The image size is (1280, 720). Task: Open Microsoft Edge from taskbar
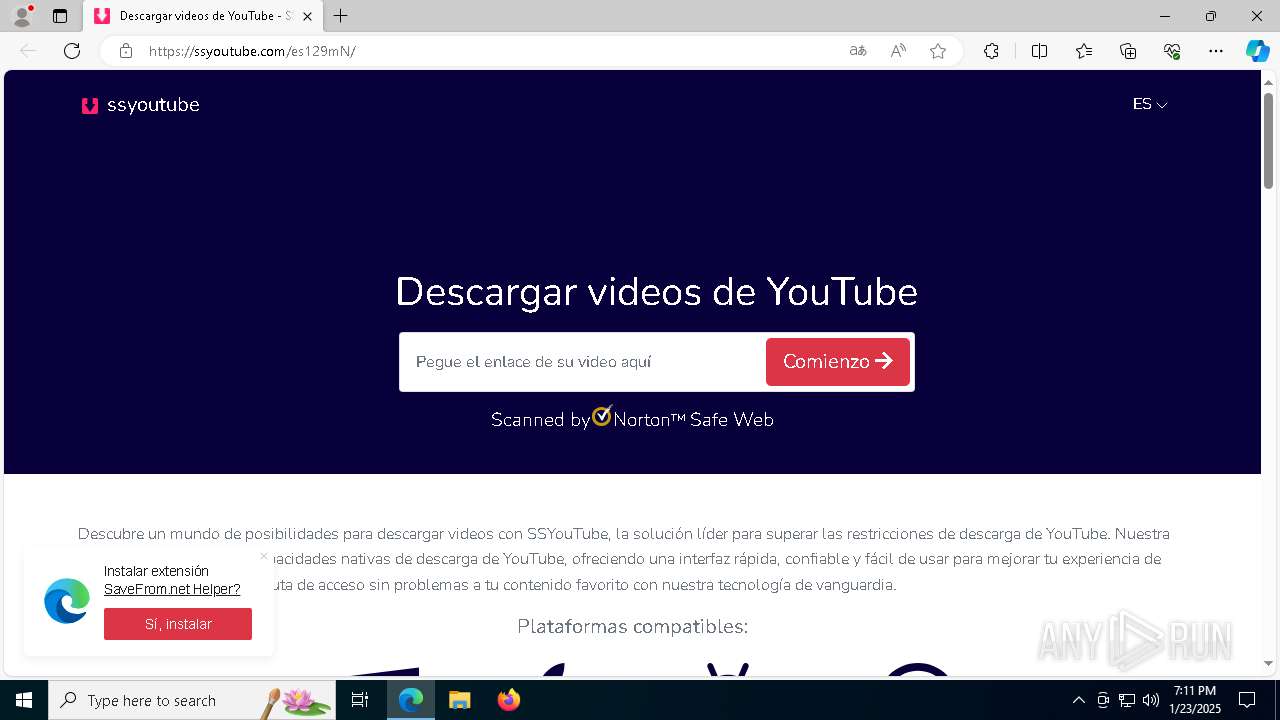tap(411, 700)
